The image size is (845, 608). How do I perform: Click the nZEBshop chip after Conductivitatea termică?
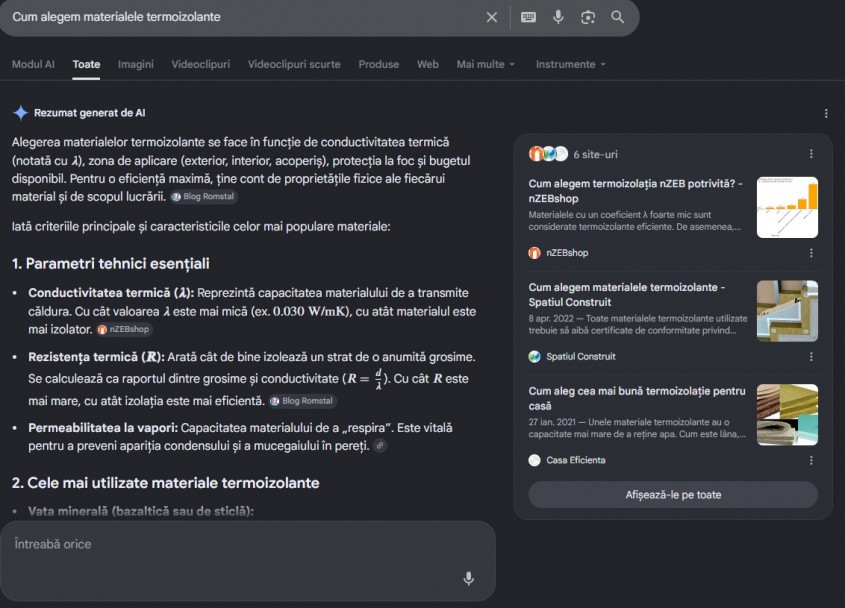124,329
